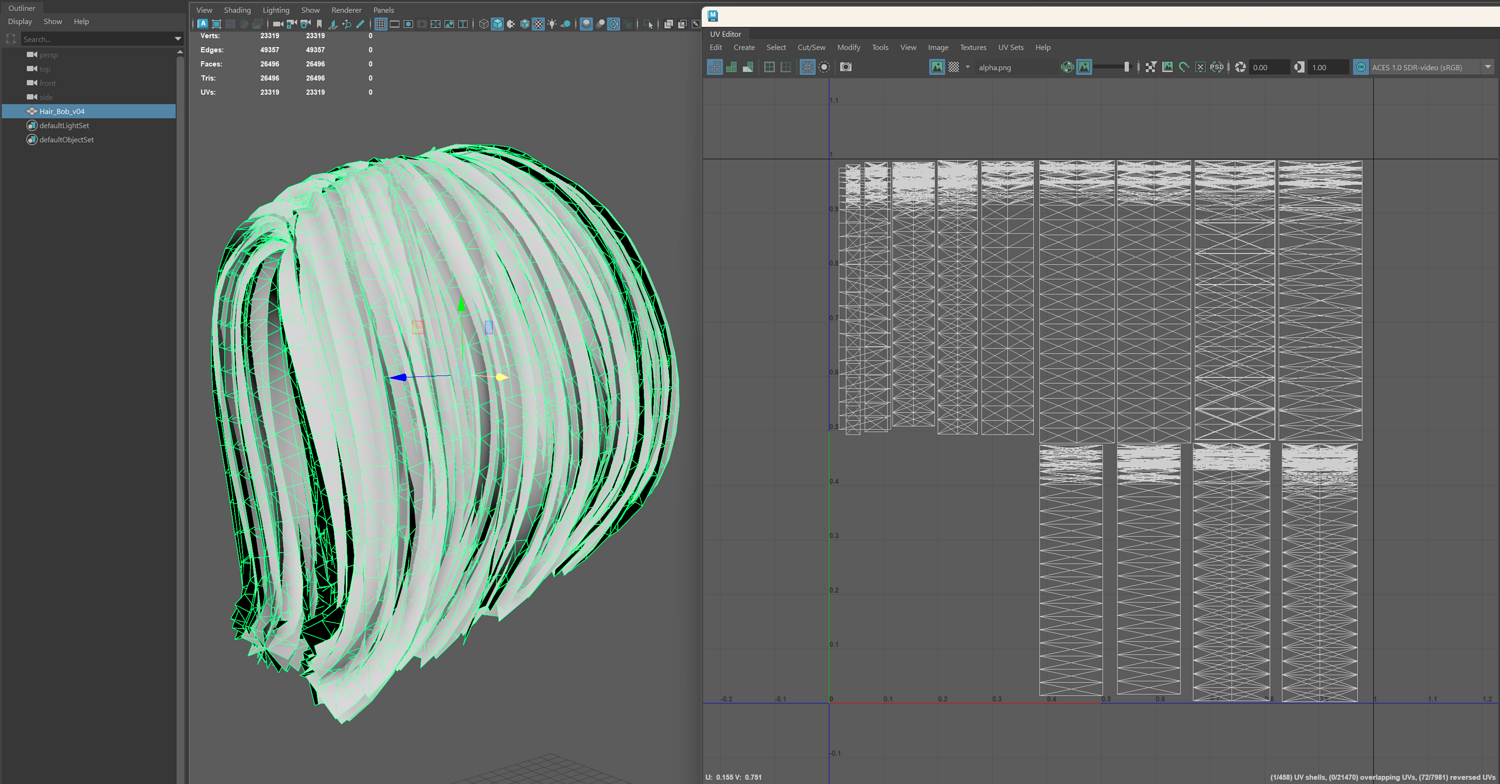Open the texture list dropdown arrow beside checker icon

click(x=967, y=67)
